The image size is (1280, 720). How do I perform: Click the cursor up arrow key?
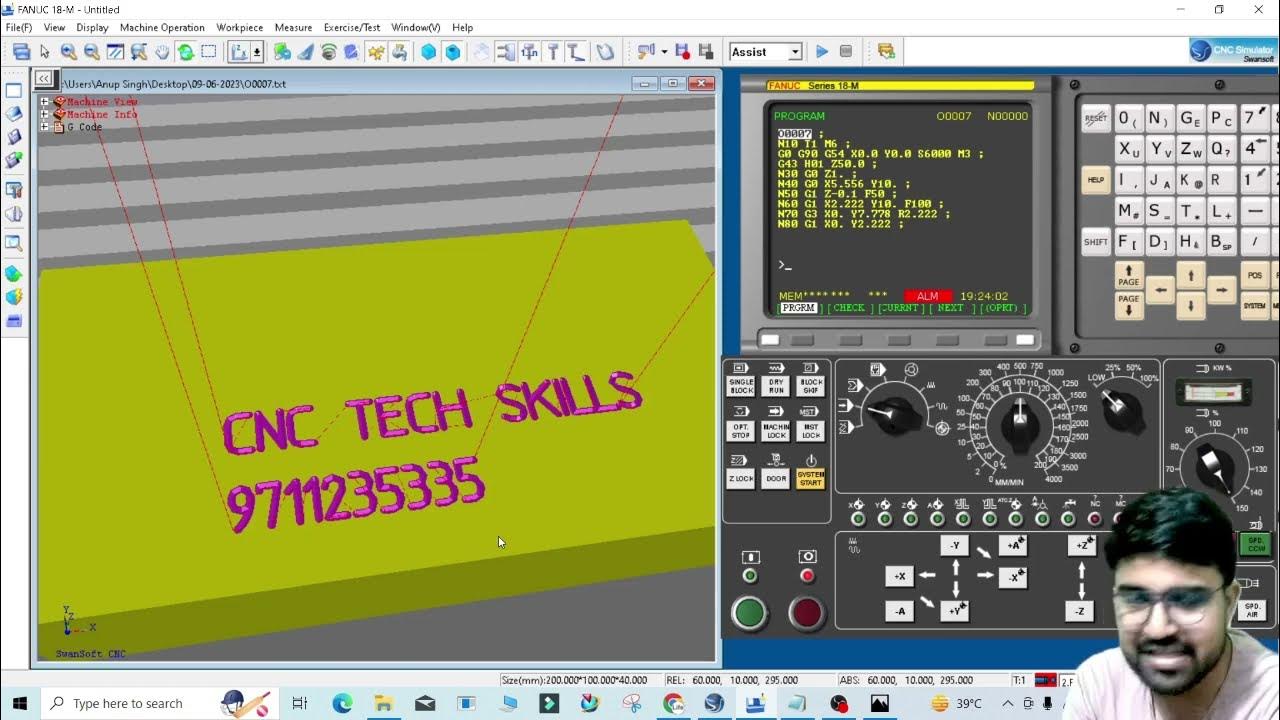point(1191,275)
